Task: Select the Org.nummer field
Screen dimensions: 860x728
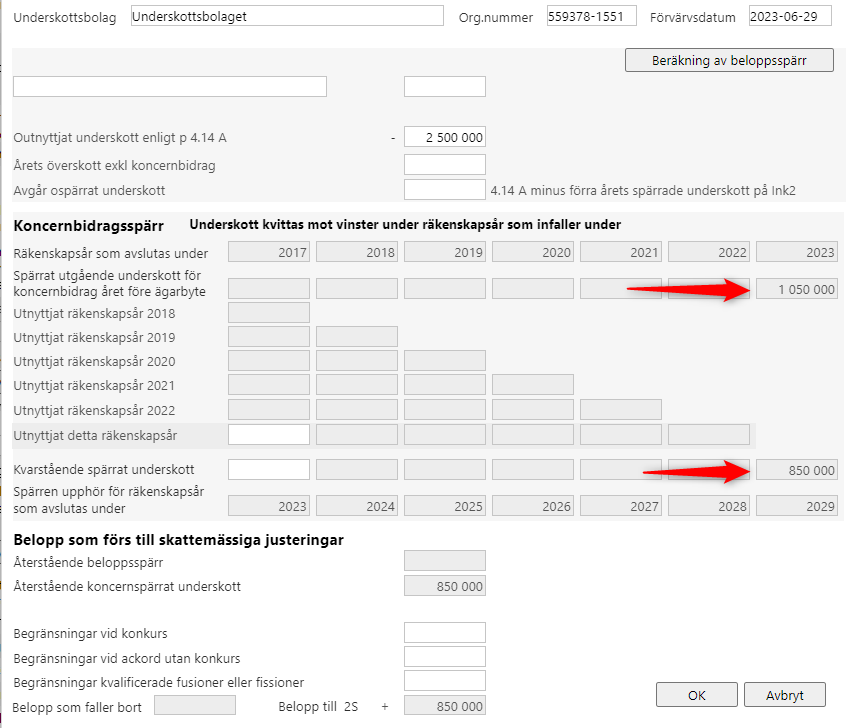Action: pos(591,16)
